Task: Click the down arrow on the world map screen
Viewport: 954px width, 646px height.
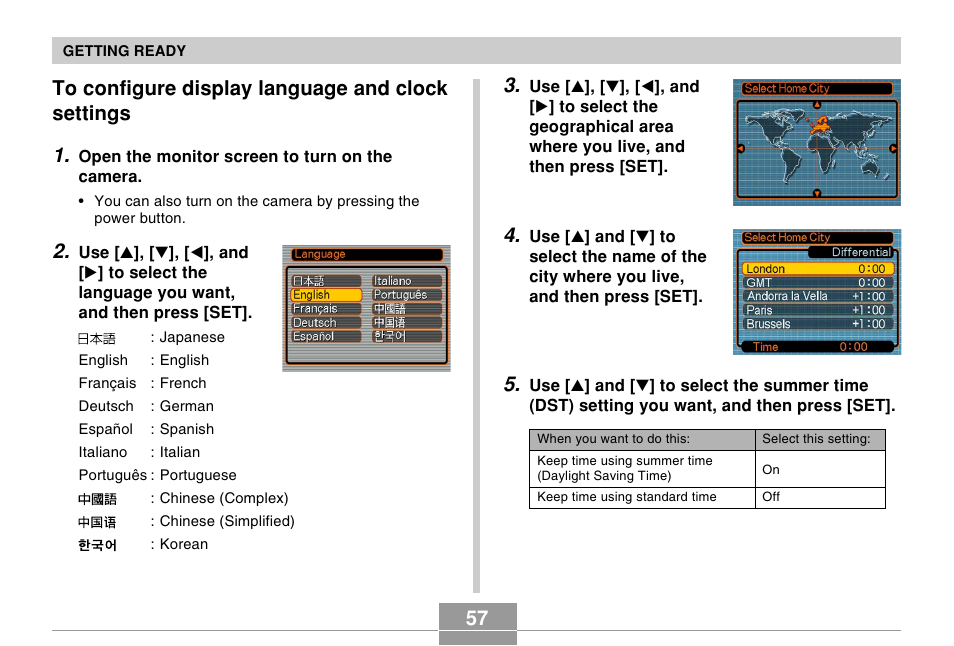Action: tap(816, 193)
